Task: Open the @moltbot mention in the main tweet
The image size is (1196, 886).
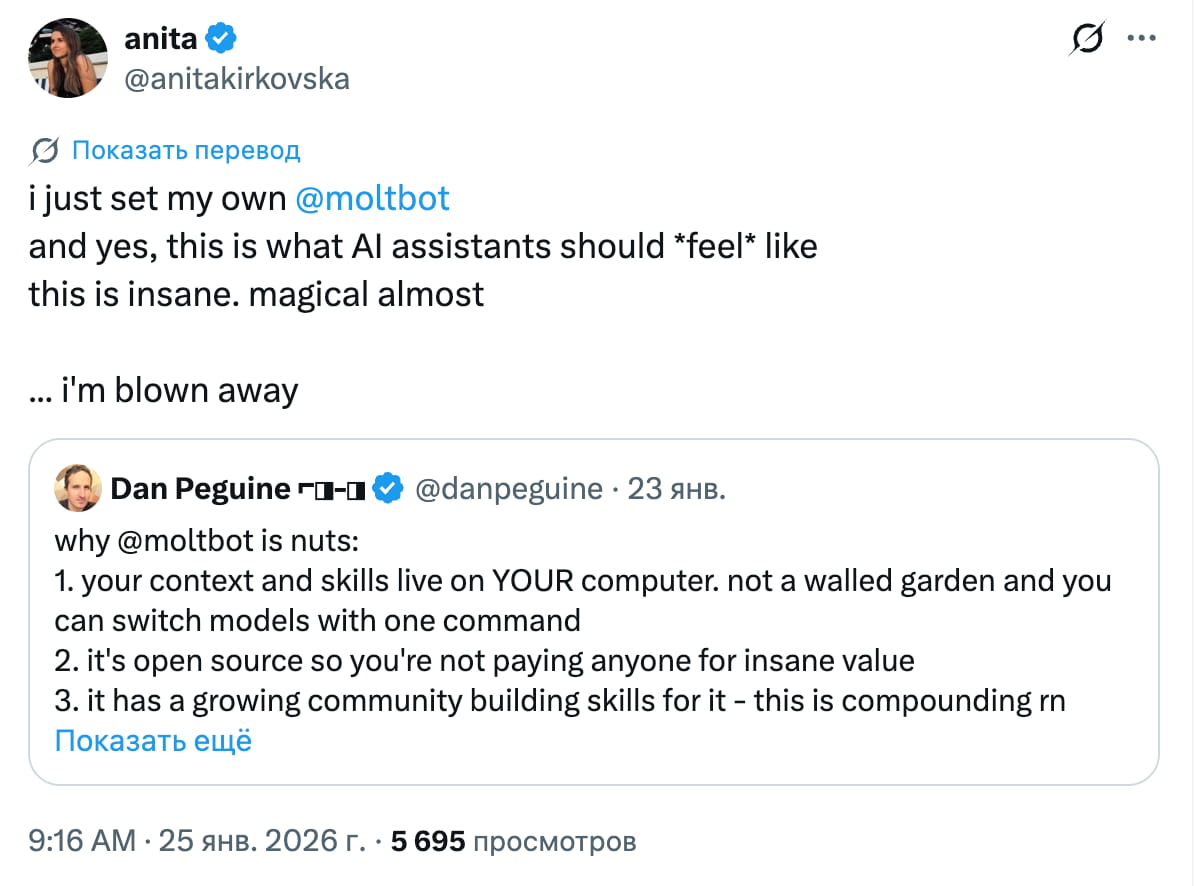Action: (374, 198)
